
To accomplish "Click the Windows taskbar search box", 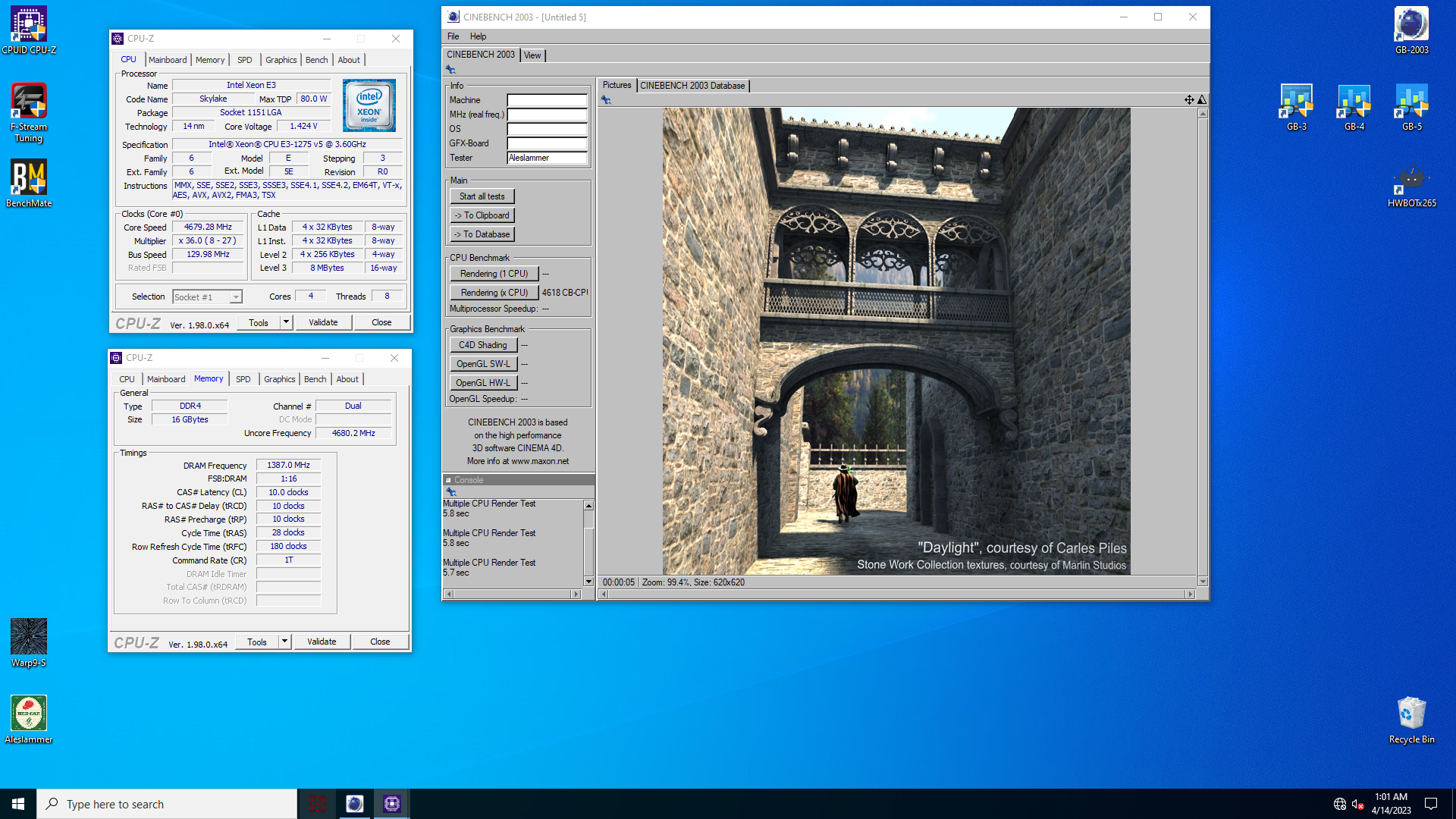I will (x=167, y=804).
